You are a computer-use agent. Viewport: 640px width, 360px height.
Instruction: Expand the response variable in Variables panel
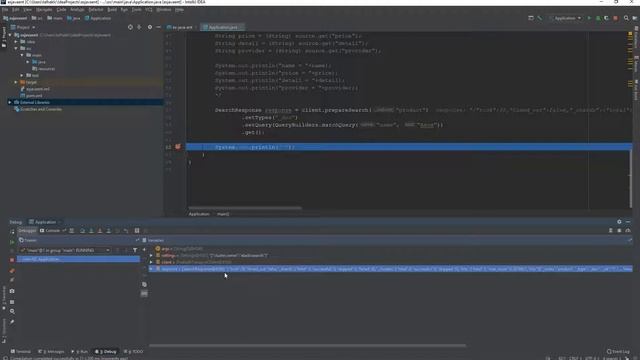[151, 269]
